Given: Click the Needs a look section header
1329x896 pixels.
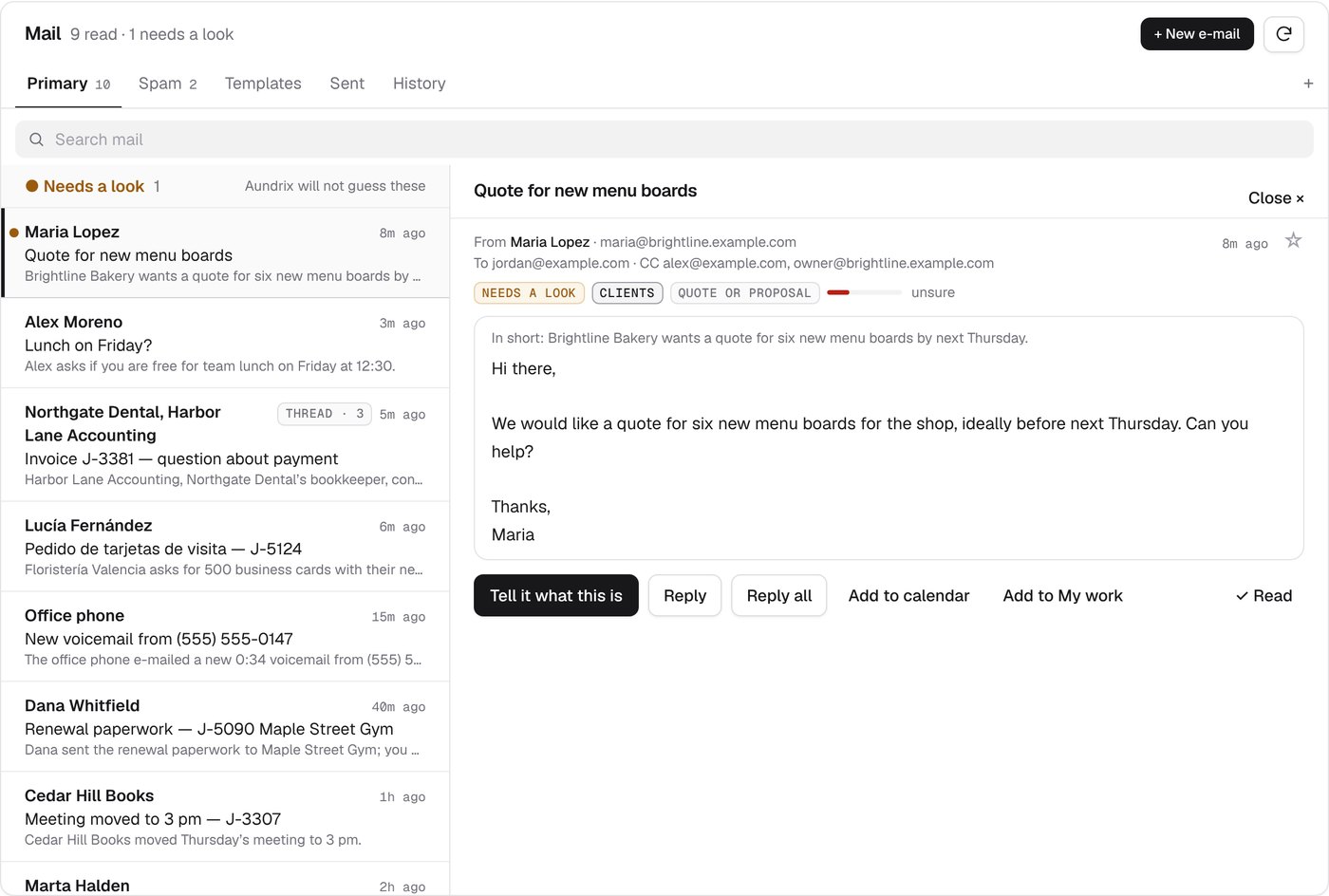Looking at the screenshot, I should click(226, 186).
